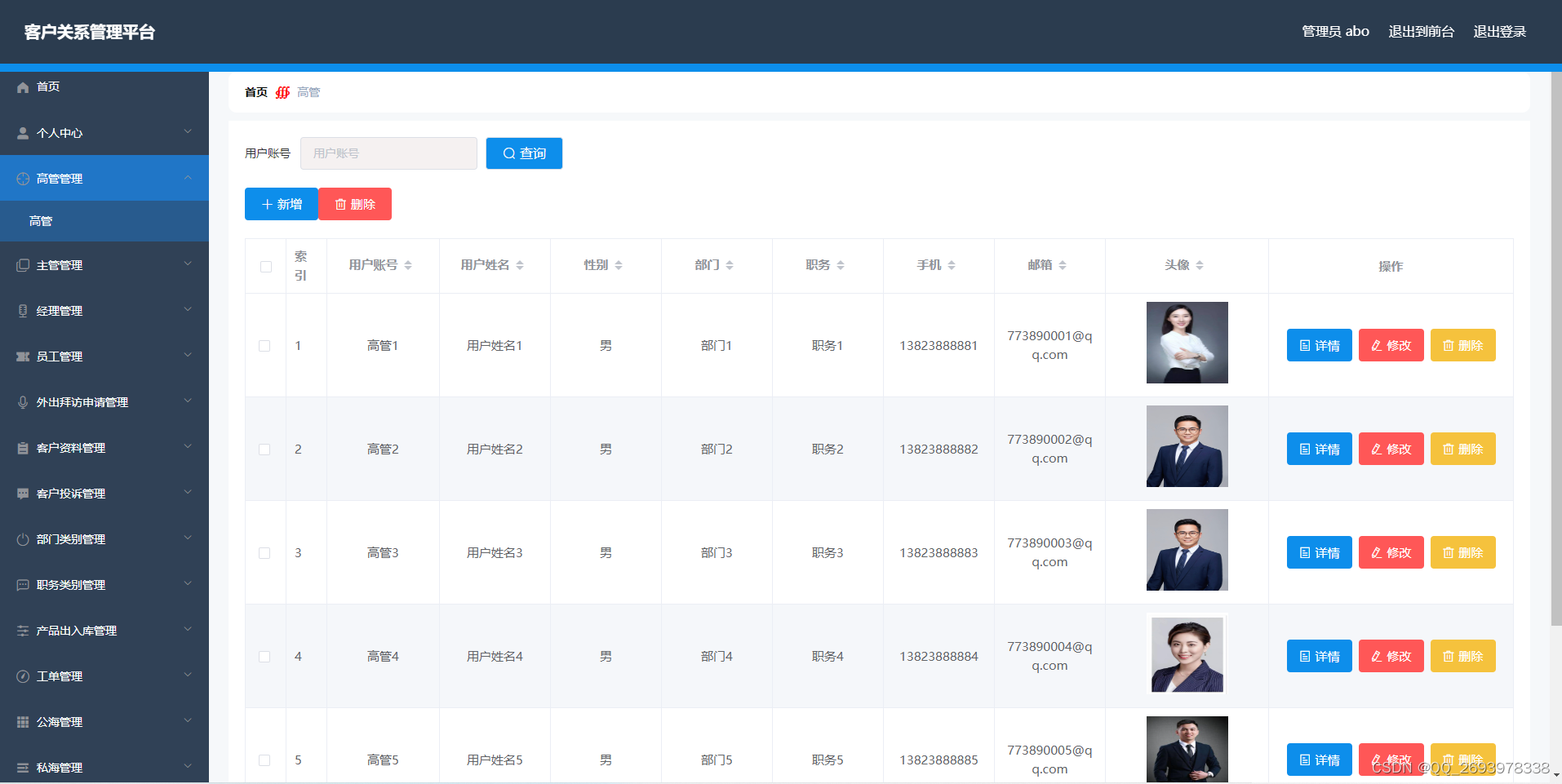Screen dimensions: 1562x784
Task: Click the home icon beside 首页 in sidebar
Action: [x=23, y=87]
